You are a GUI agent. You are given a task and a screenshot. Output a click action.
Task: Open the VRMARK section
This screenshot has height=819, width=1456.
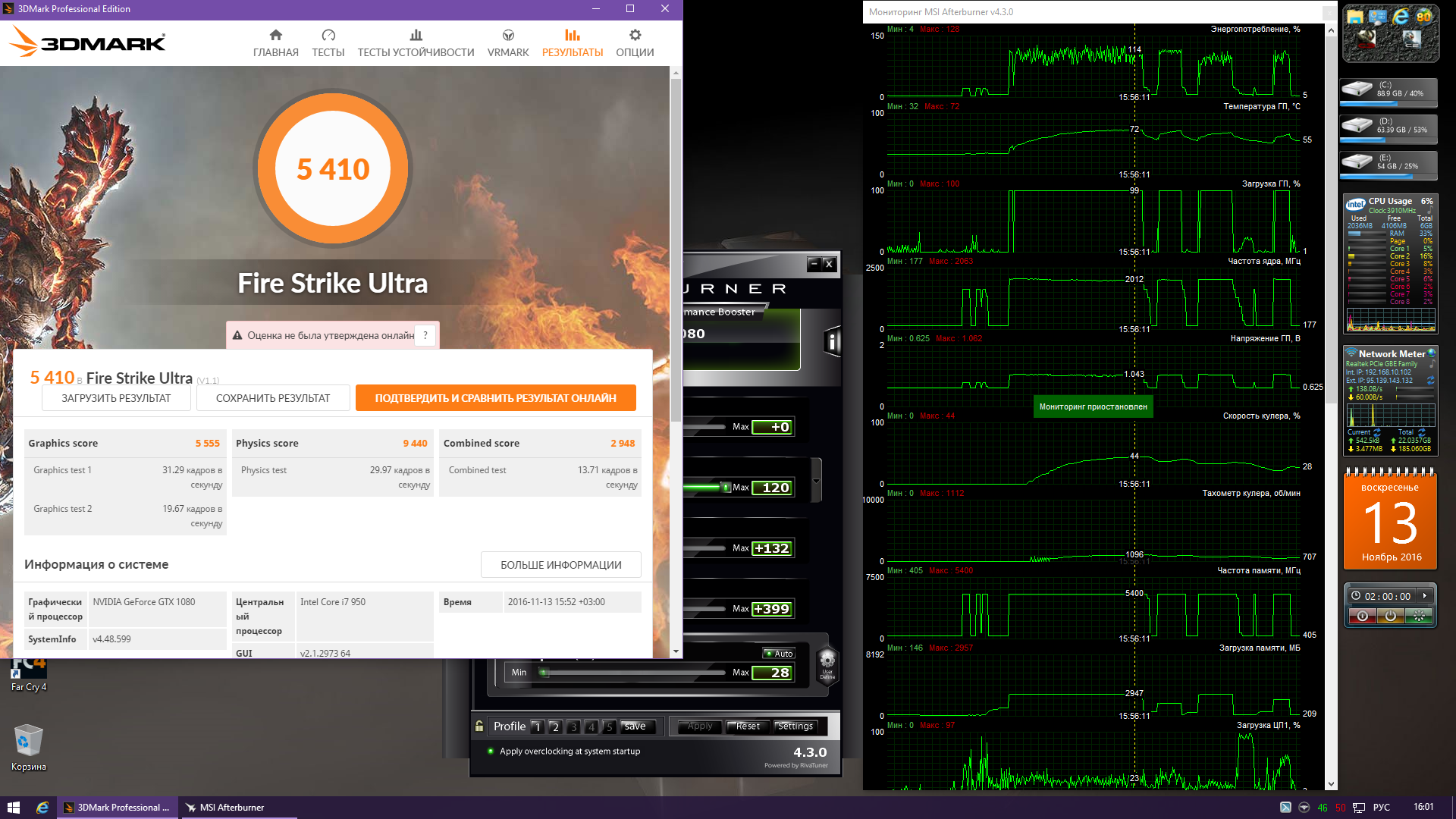point(508,43)
